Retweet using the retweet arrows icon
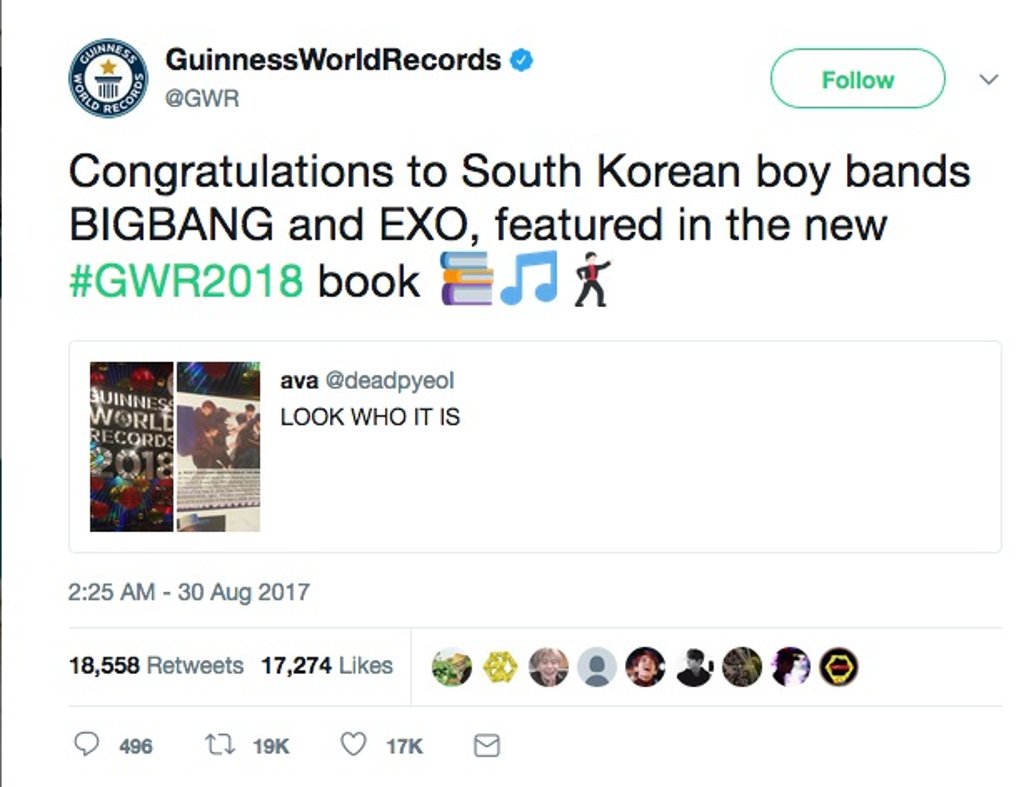1024x787 pixels. pos(220,745)
